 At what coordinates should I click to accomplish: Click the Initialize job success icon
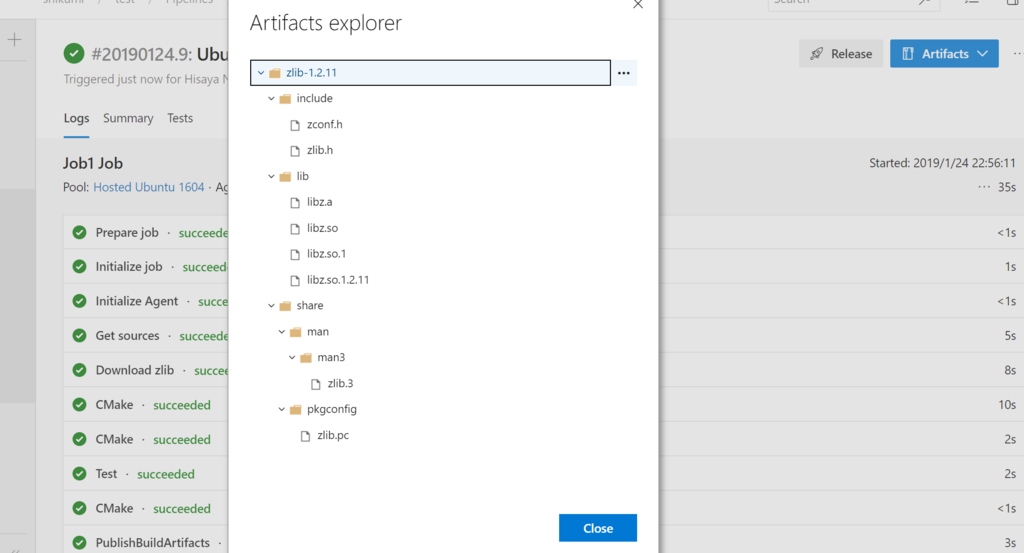coord(80,266)
